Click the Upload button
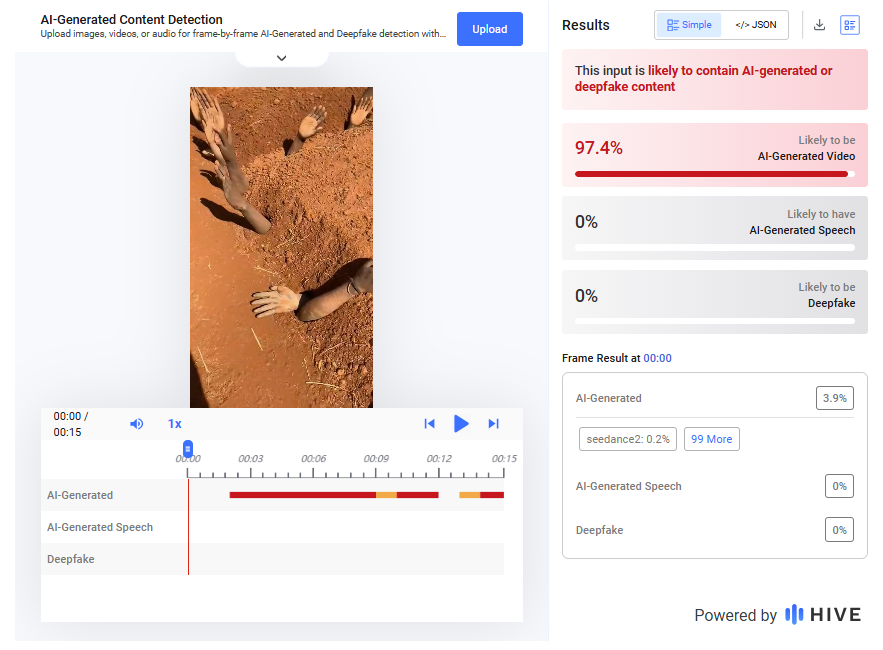 [489, 29]
